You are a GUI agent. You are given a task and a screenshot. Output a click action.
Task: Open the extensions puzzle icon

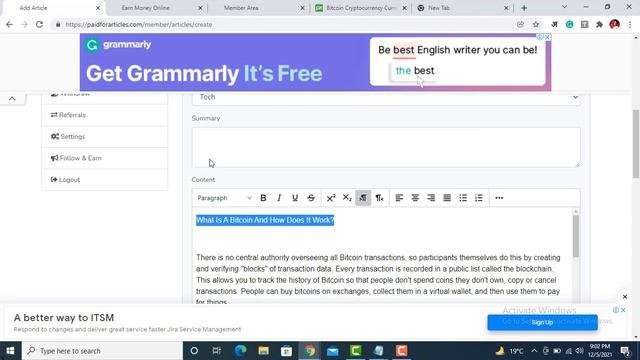599,24
